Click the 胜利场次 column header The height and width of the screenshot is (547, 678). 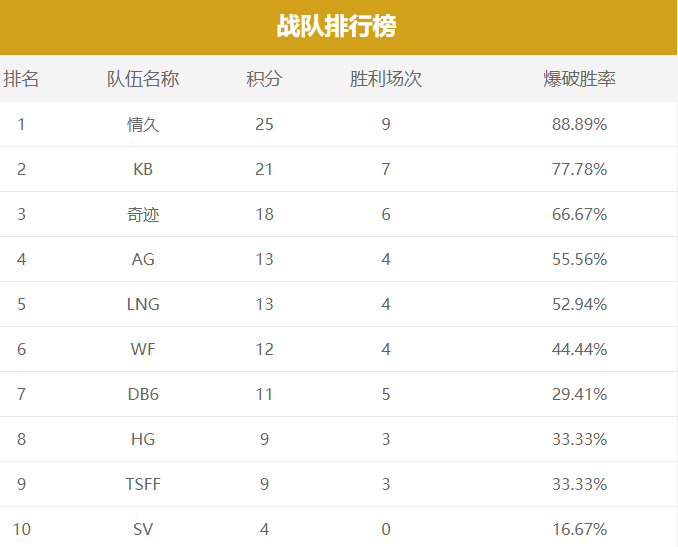pyautogui.click(x=386, y=79)
